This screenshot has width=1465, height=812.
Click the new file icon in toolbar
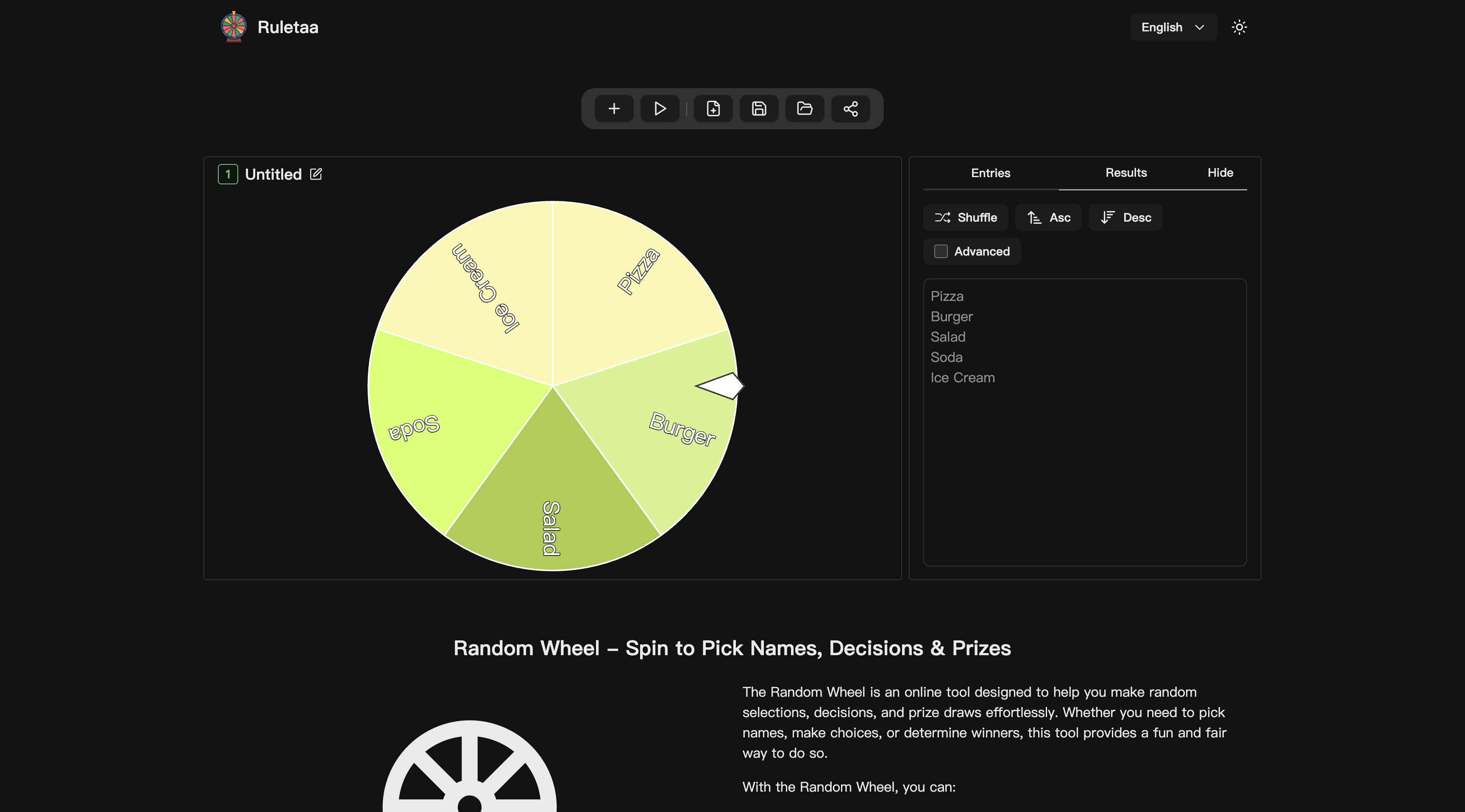click(x=713, y=108)
